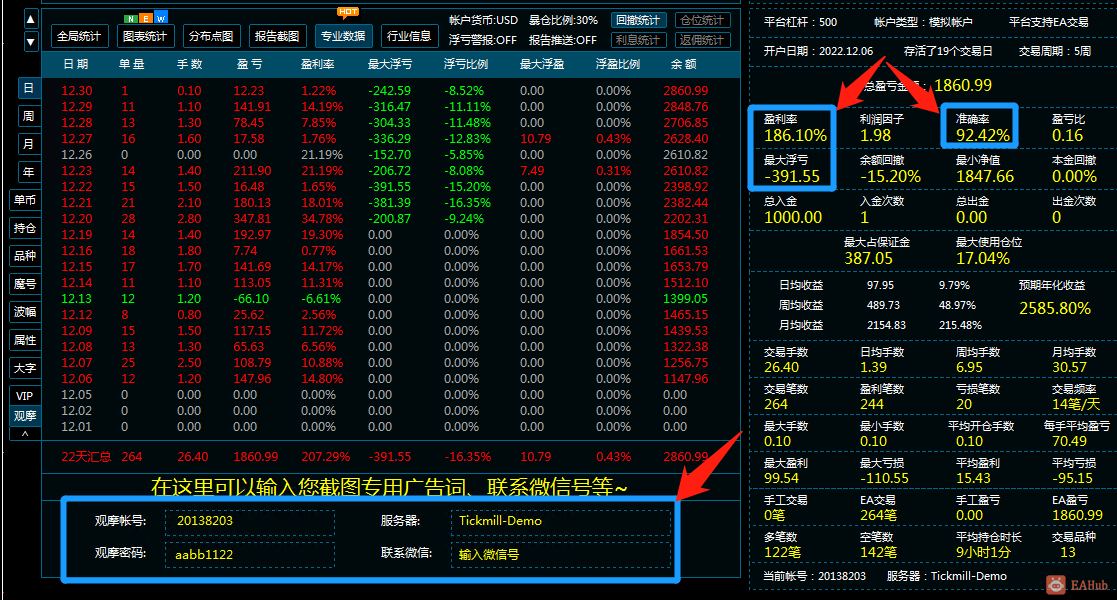Click the 最大浮亏 -391.55 stat
Screen dimensions: 1117x600
(791, 176)
